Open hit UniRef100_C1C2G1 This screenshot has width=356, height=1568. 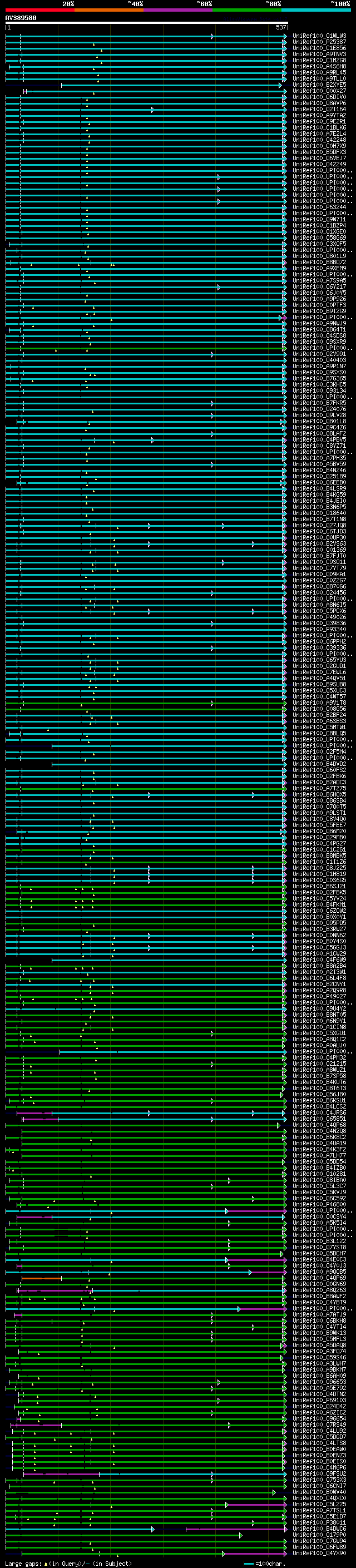(x=319, y=850)
